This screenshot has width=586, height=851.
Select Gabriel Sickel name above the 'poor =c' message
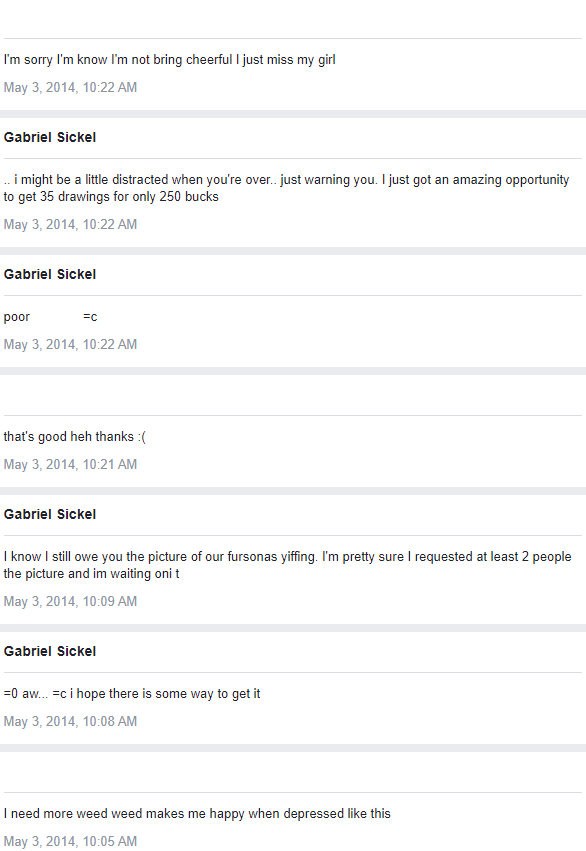pos(50,274)
